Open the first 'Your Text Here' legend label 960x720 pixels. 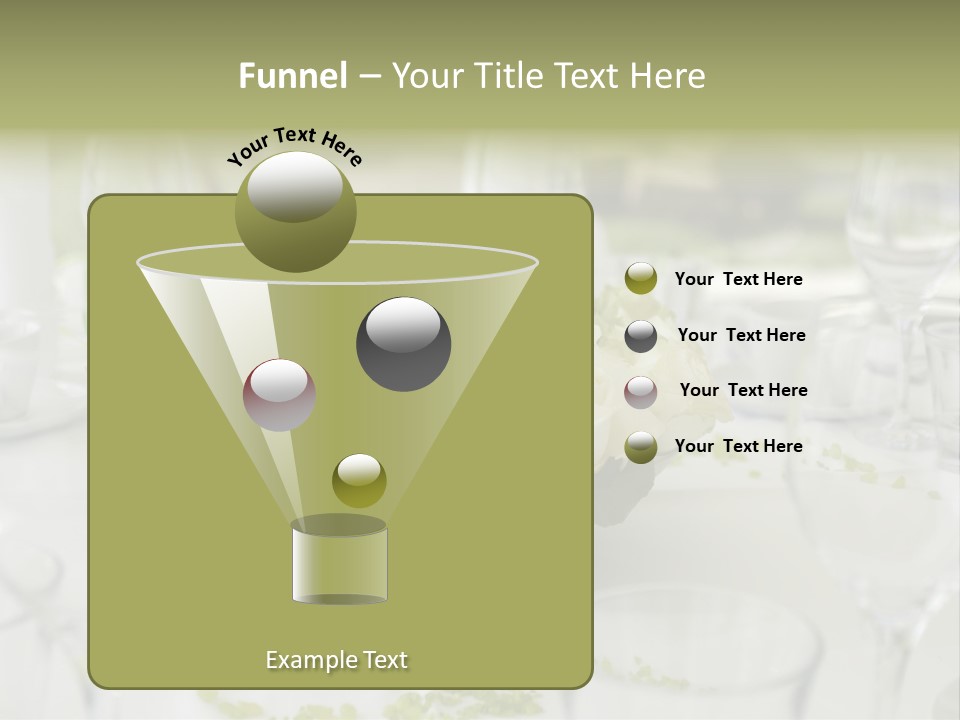point(740,279)
